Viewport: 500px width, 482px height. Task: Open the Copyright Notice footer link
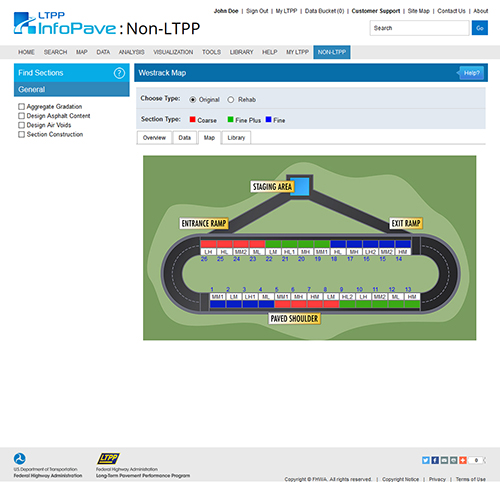point(400,479)
